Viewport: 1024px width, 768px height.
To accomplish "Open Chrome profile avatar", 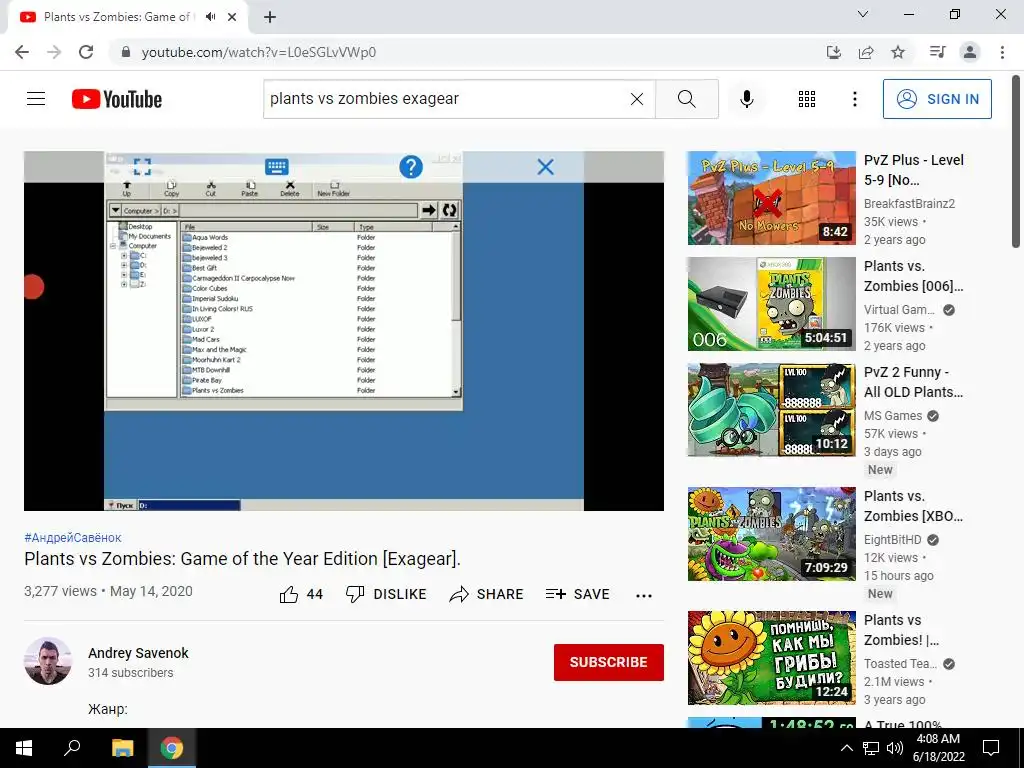I will point(970,52).
